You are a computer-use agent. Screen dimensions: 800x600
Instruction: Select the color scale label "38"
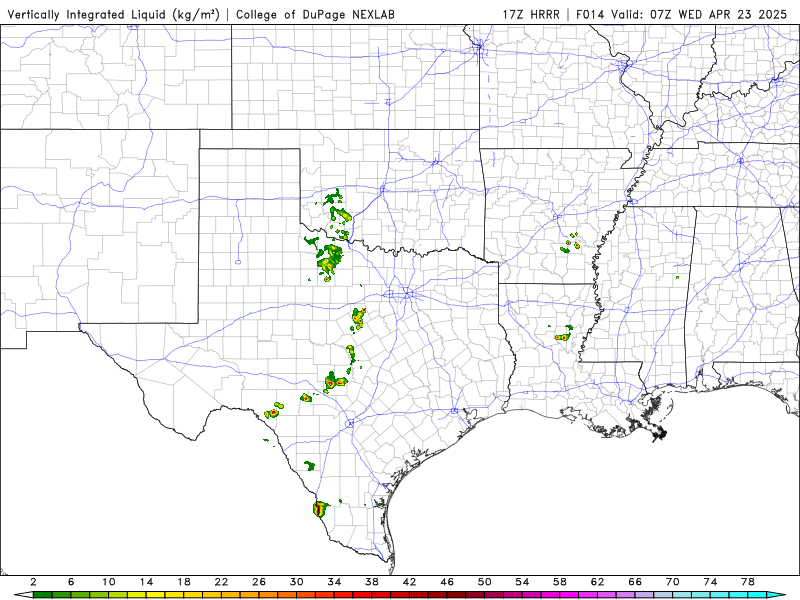click(x=372, y=582)
